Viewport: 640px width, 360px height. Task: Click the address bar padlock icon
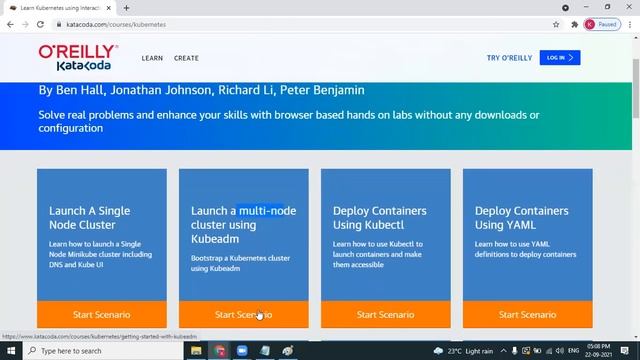click(x=59, y=24)
